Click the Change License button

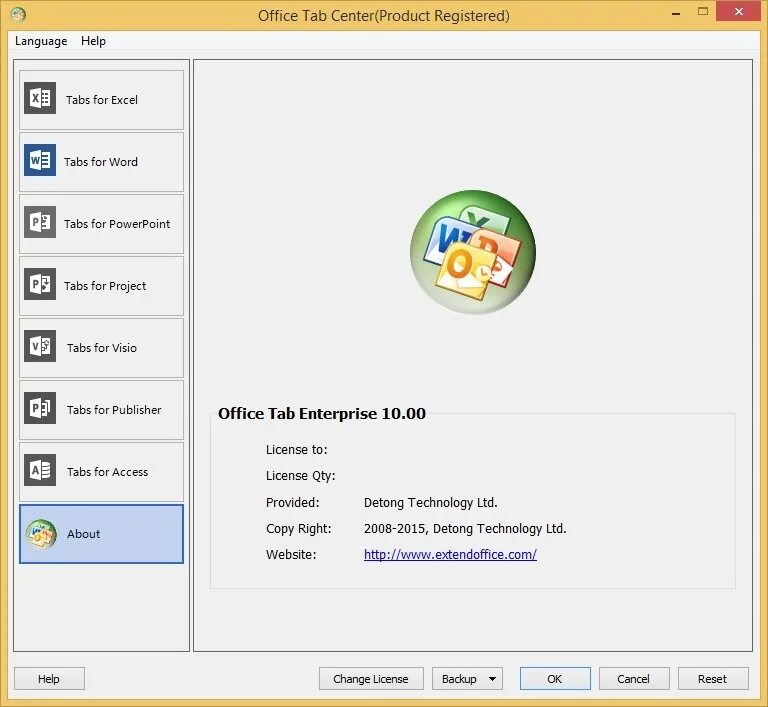pos(371,679)
